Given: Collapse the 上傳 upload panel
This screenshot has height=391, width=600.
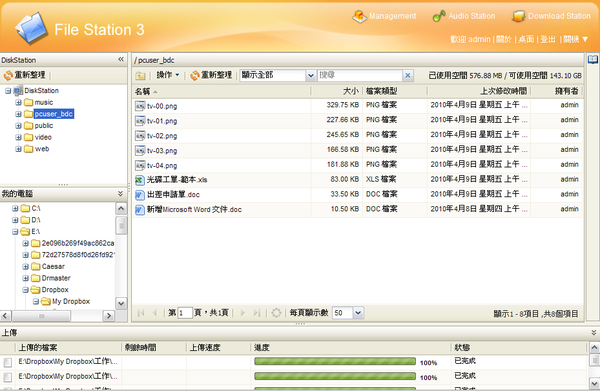Looking at the screenshot, I should point(593,332).
